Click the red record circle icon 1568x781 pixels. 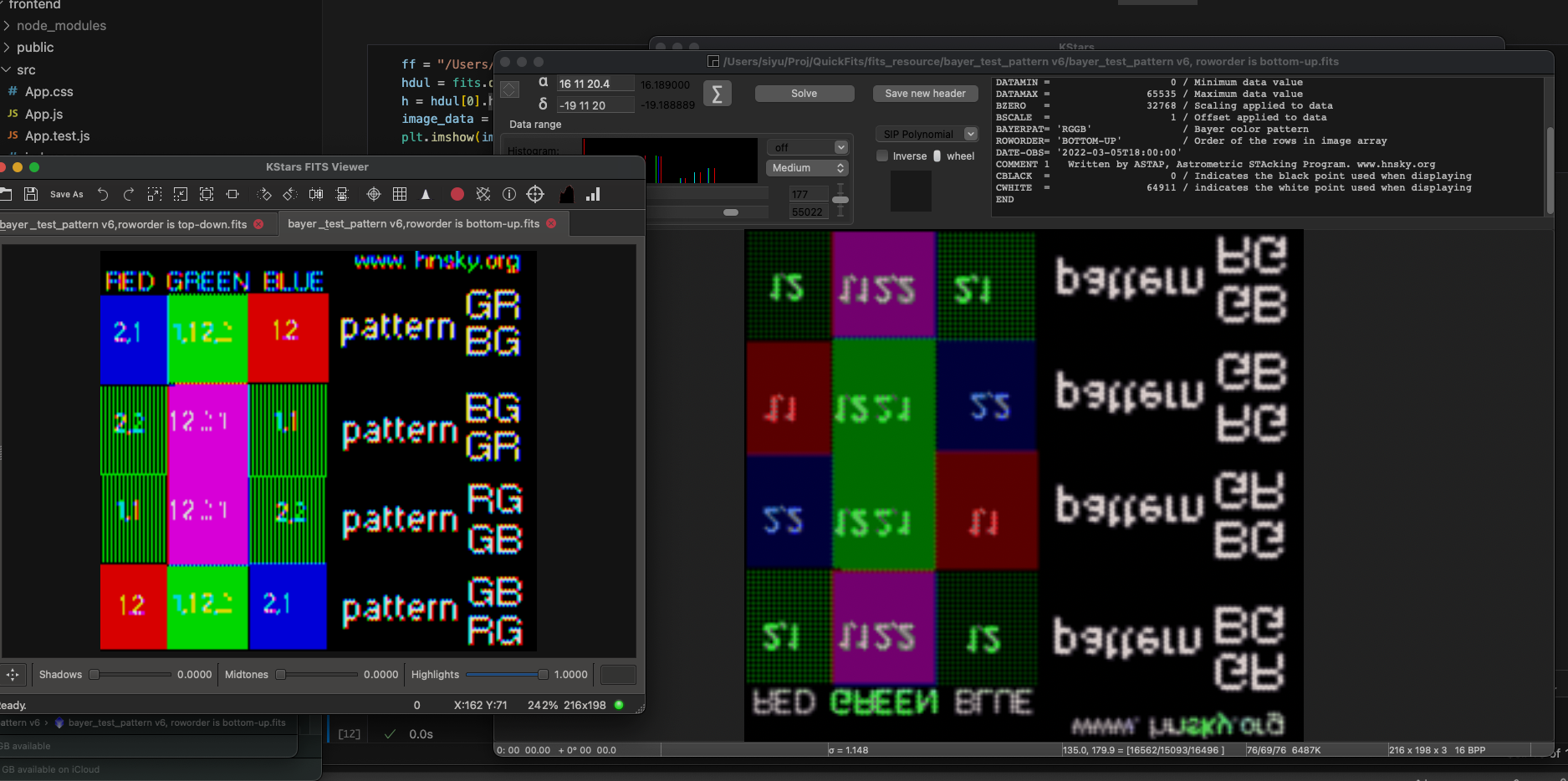coord(457,194)
